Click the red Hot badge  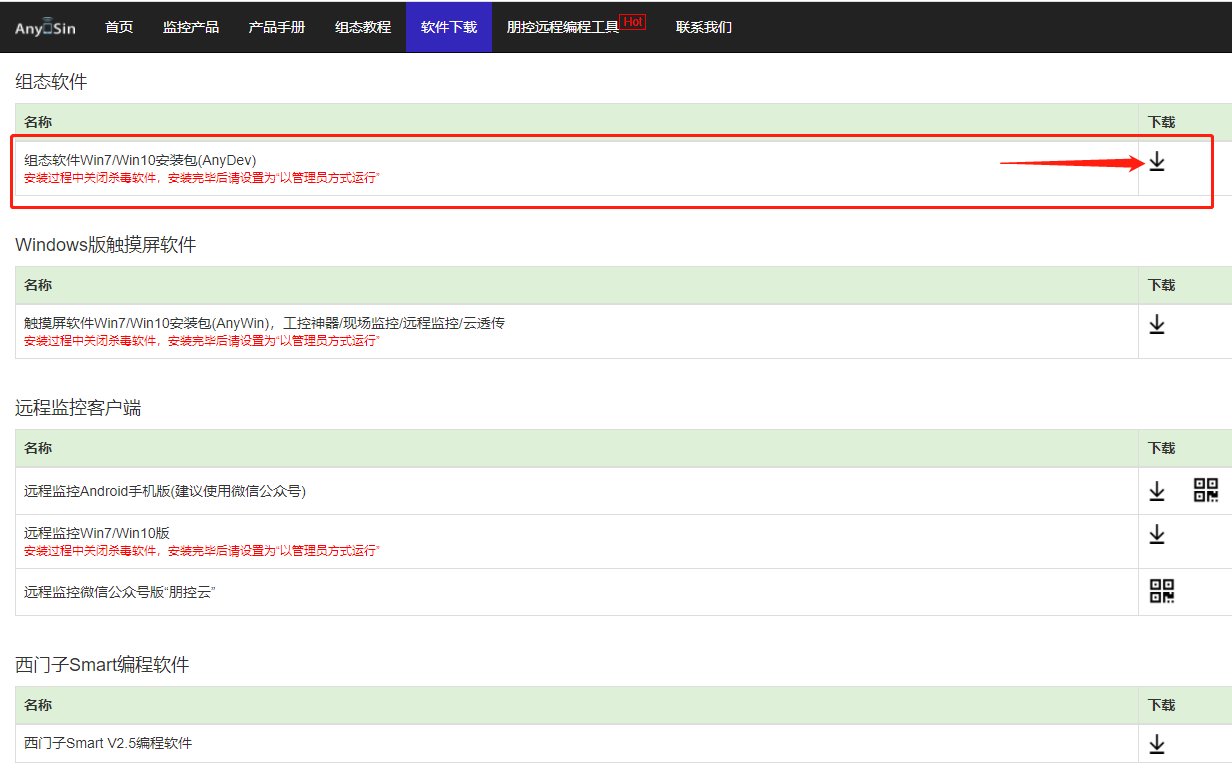pos(633,21)
